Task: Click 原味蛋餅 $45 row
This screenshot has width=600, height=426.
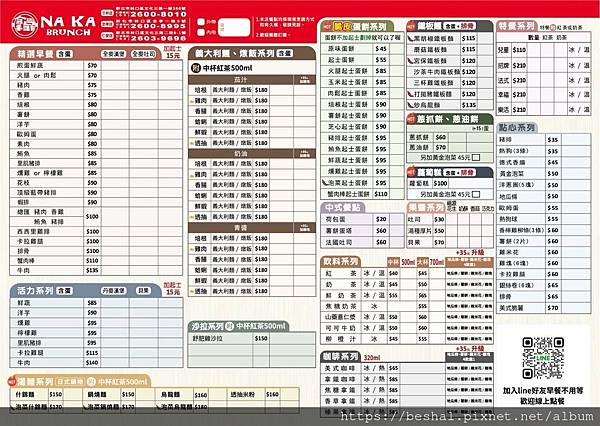Action: point(362,49)
